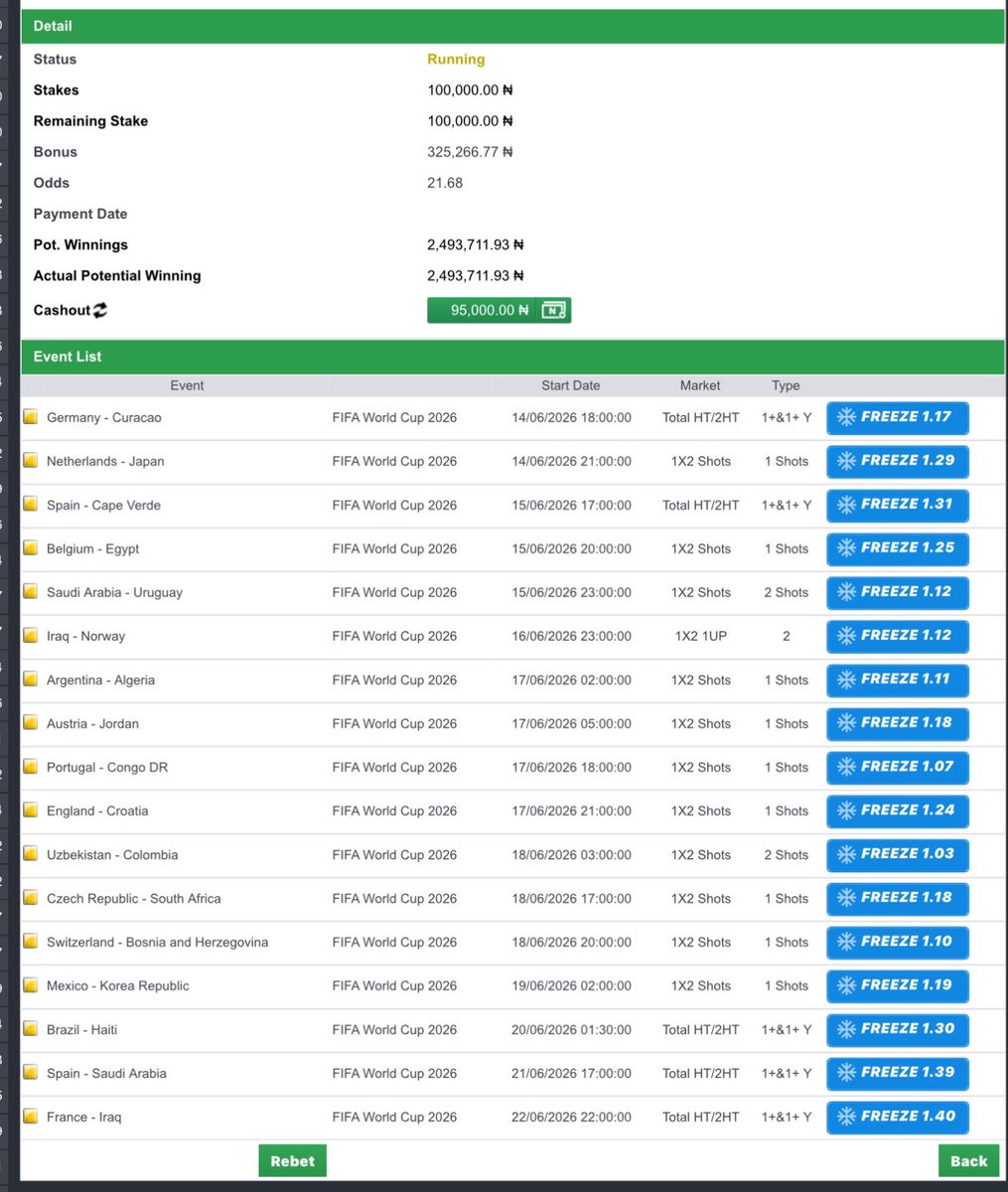The width and height of the screenshot is (1008, 1192).
Task: Freeze Austria - Jordan bet
Action: tap(897, 723)
